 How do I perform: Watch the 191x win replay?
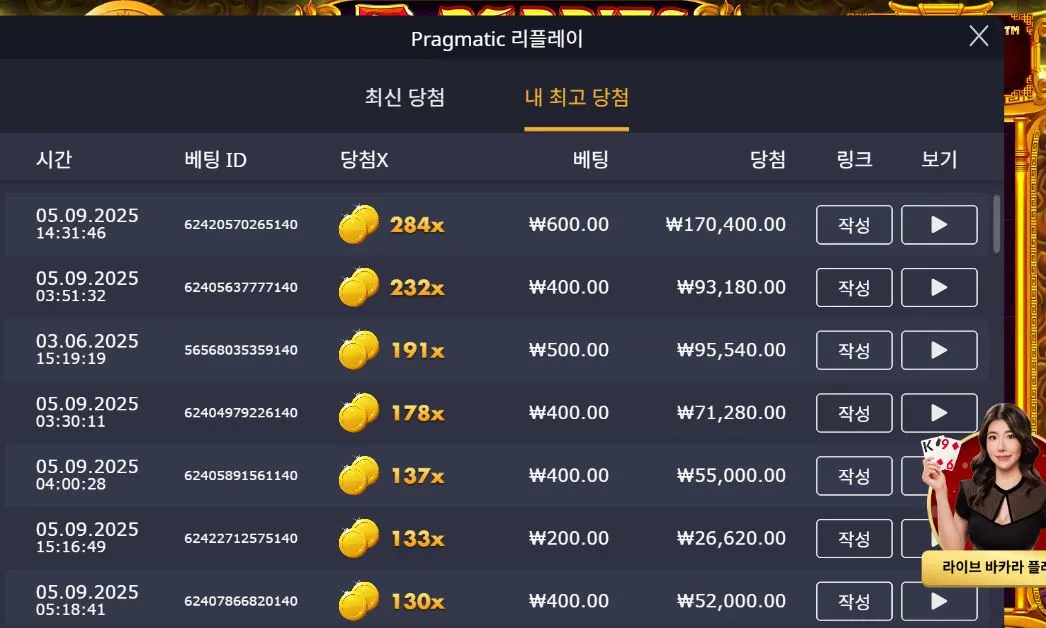tap(939, 350)
